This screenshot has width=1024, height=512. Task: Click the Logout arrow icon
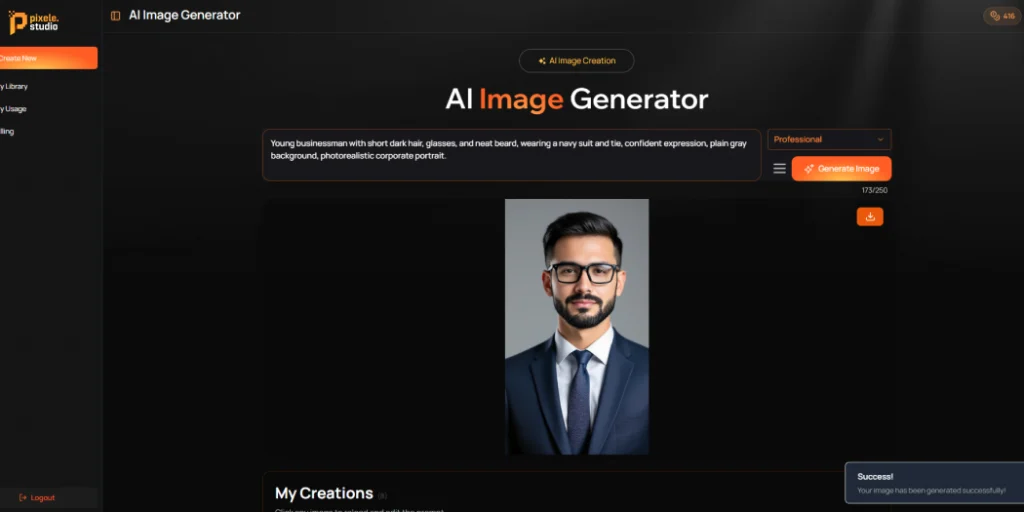(23, 498)
